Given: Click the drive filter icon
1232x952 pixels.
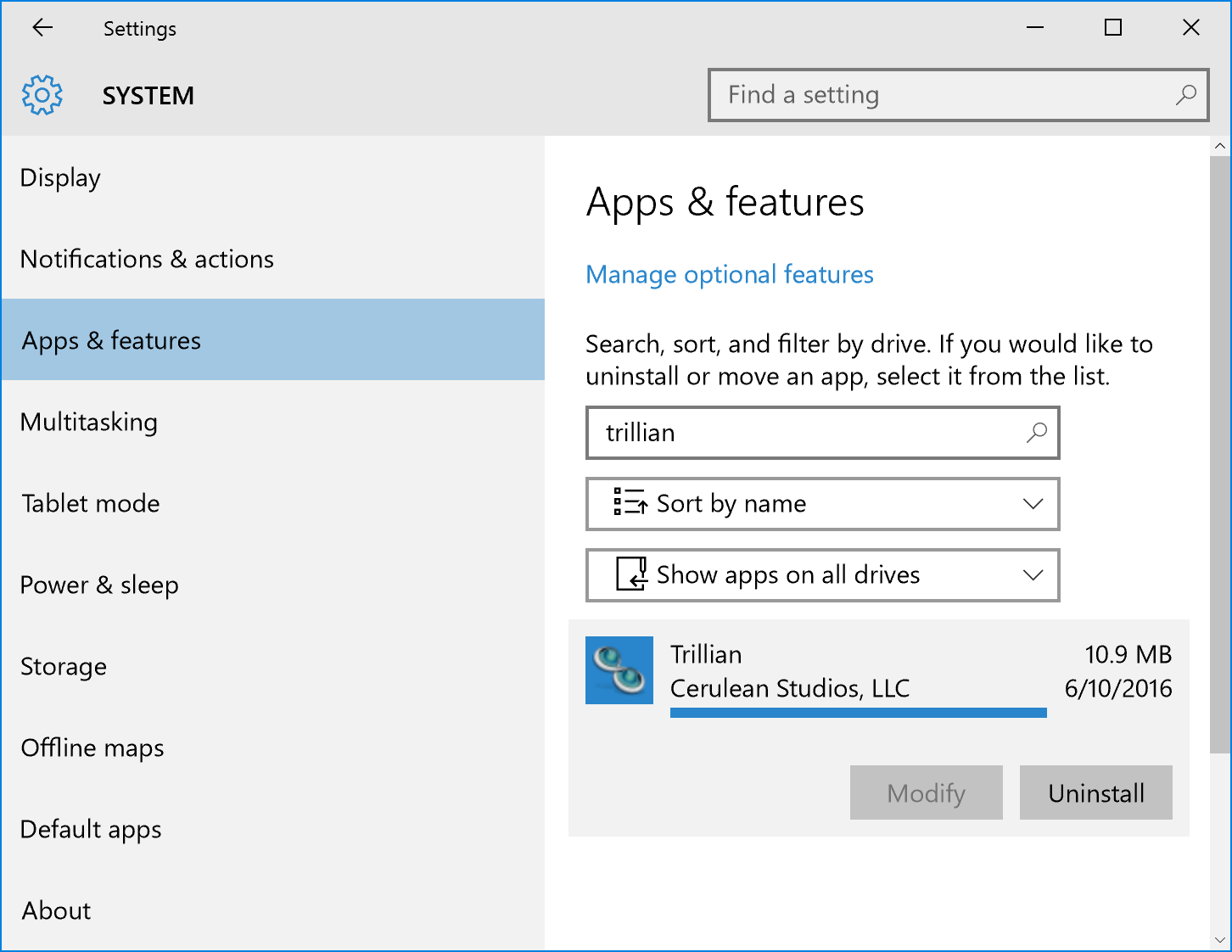Looking at the screenshot, I should pos(631,574).
